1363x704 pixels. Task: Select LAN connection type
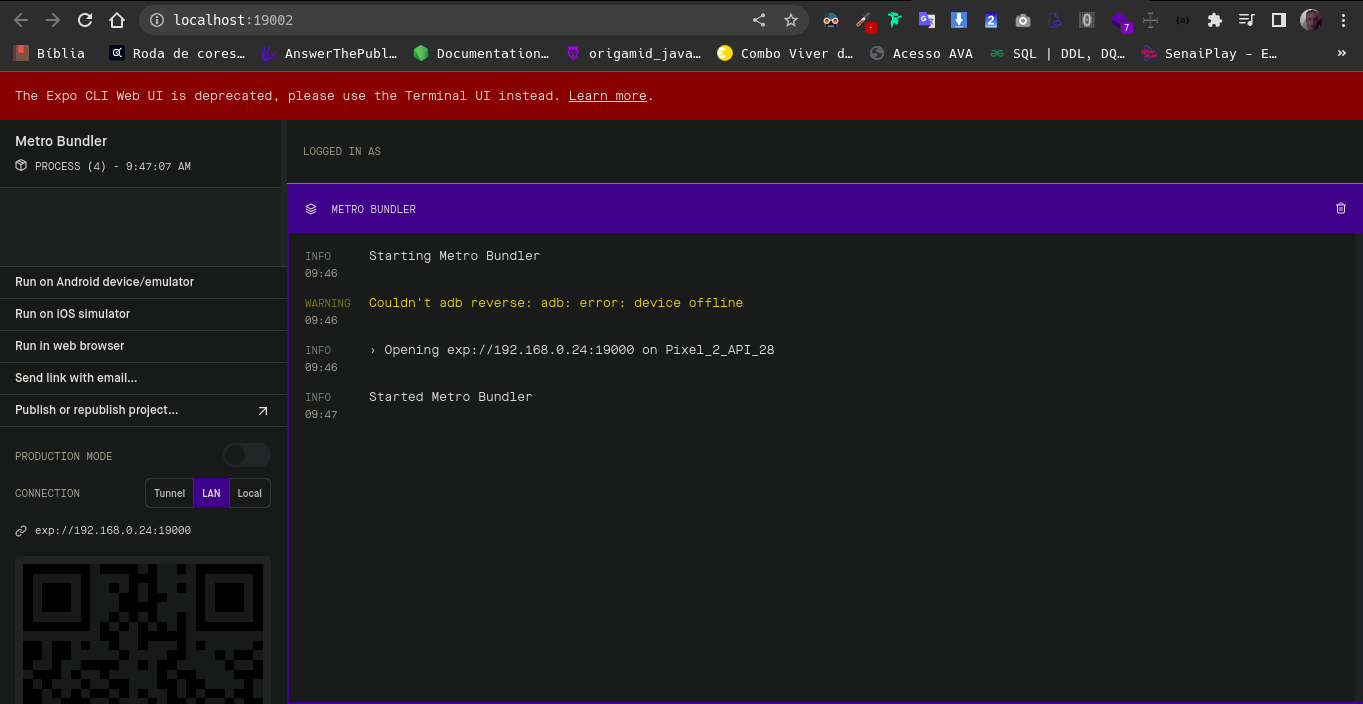211,493
